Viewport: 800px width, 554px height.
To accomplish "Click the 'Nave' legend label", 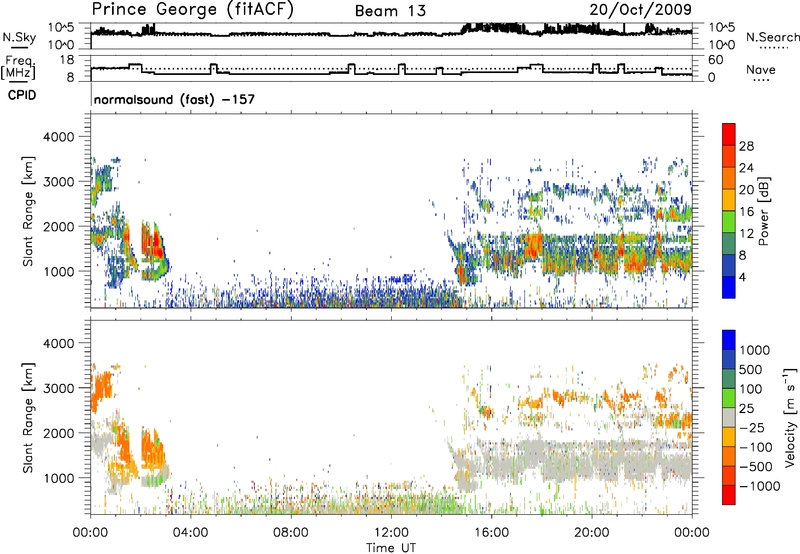I will click(760, 70).
